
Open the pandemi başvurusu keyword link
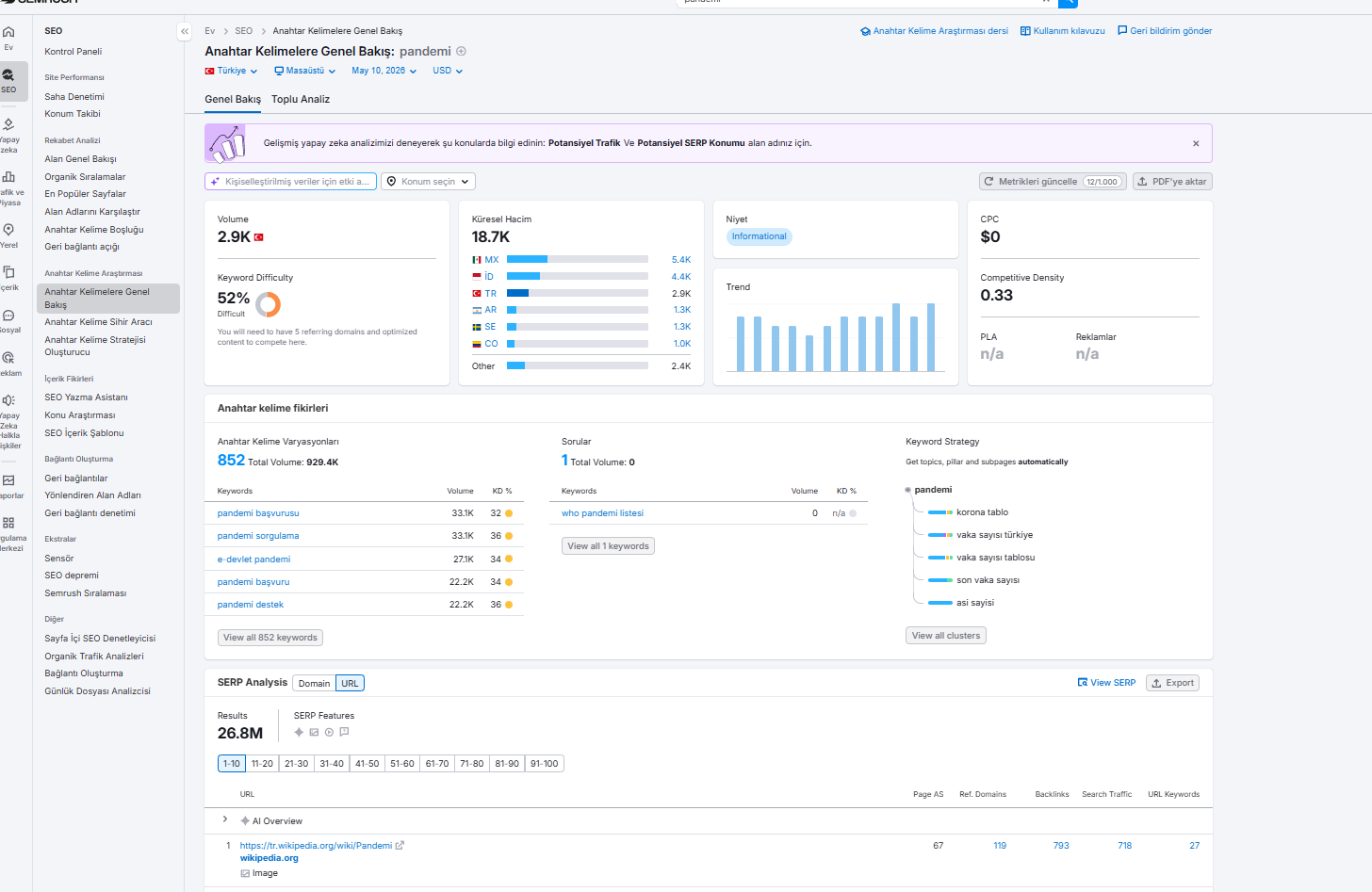click(258, 513)
